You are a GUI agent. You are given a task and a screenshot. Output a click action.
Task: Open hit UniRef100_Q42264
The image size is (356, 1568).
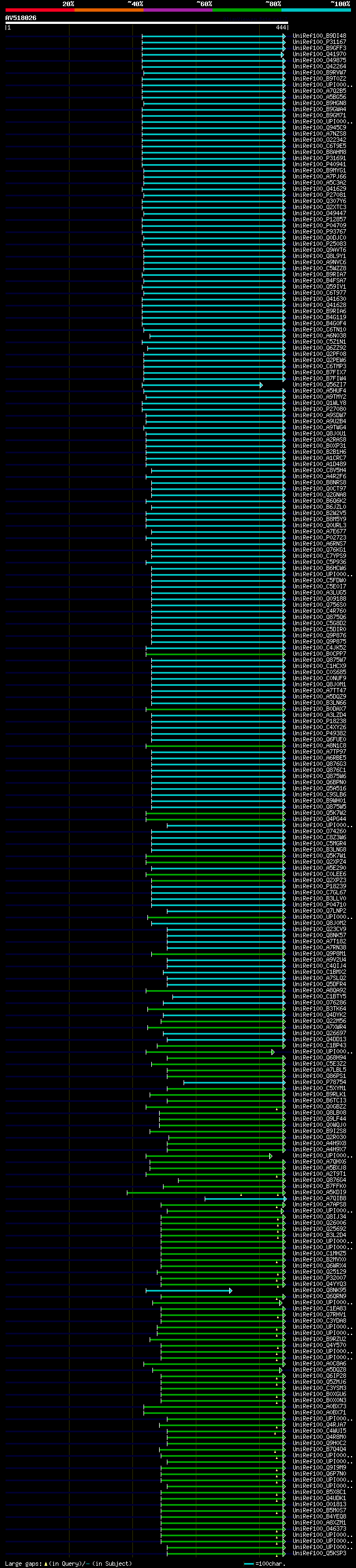click(x=319, y=66)
